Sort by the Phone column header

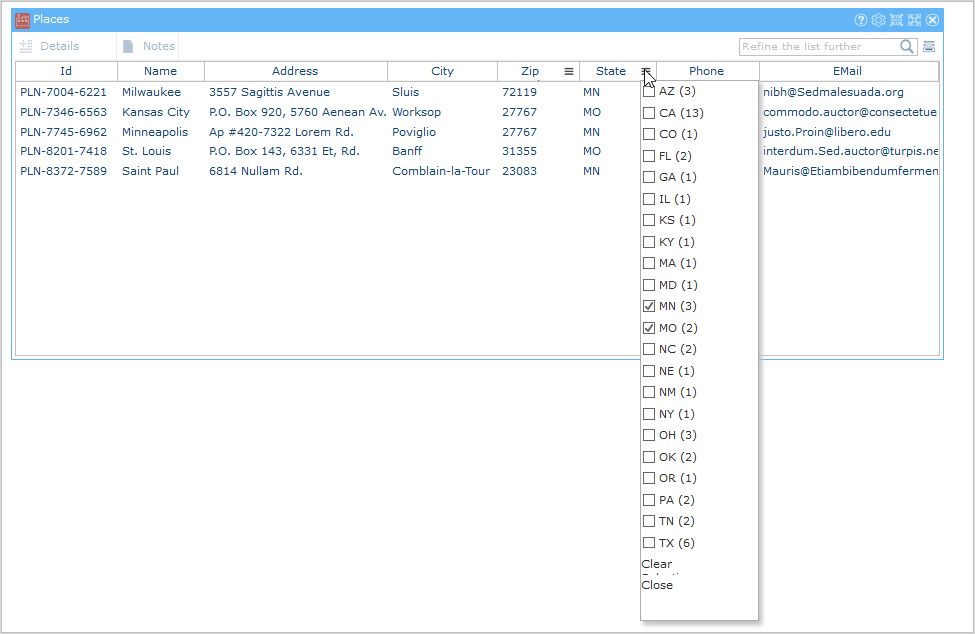pos(706,71)
